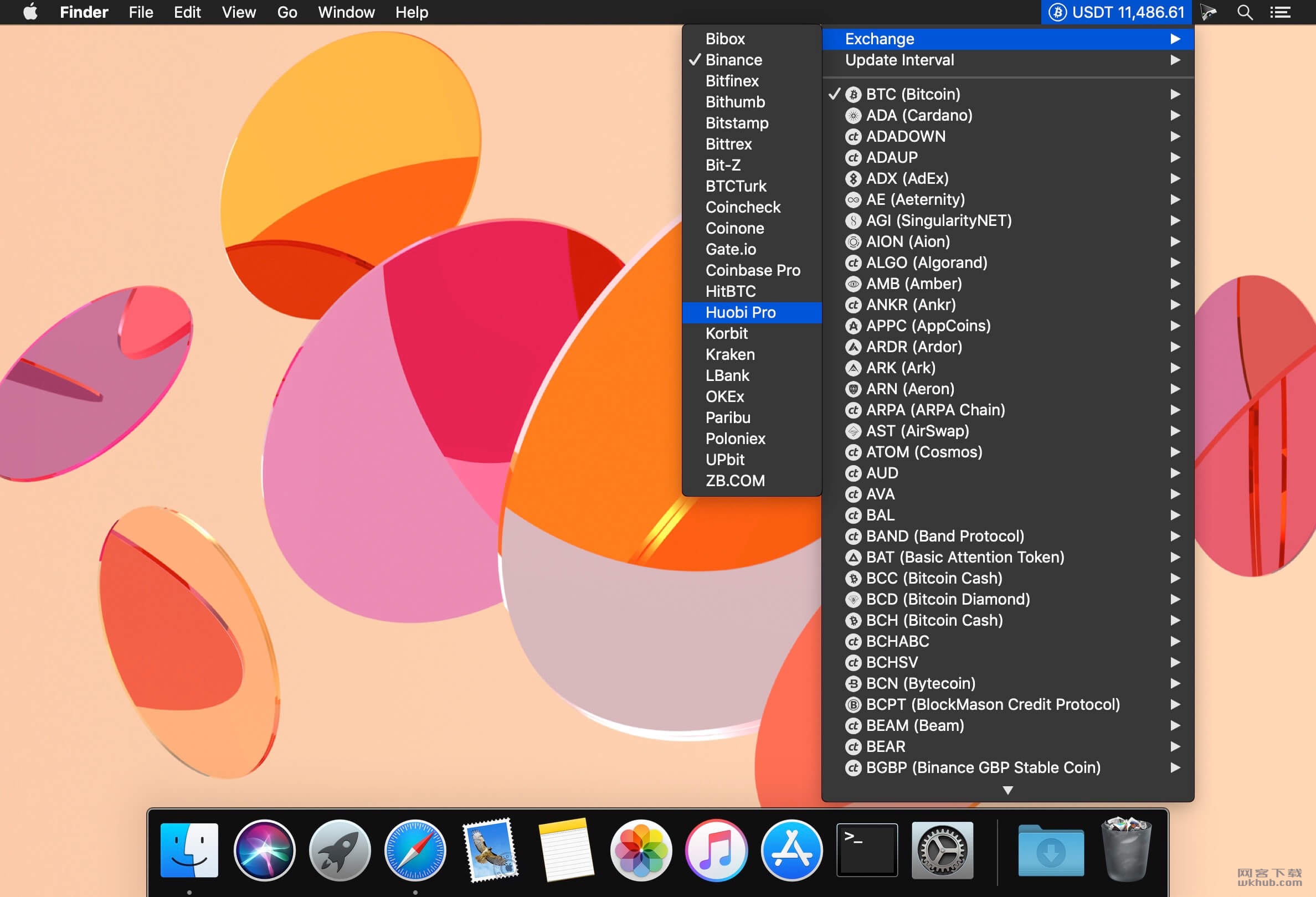Expand ADADOWN submenu arrow

[1175, 136]
